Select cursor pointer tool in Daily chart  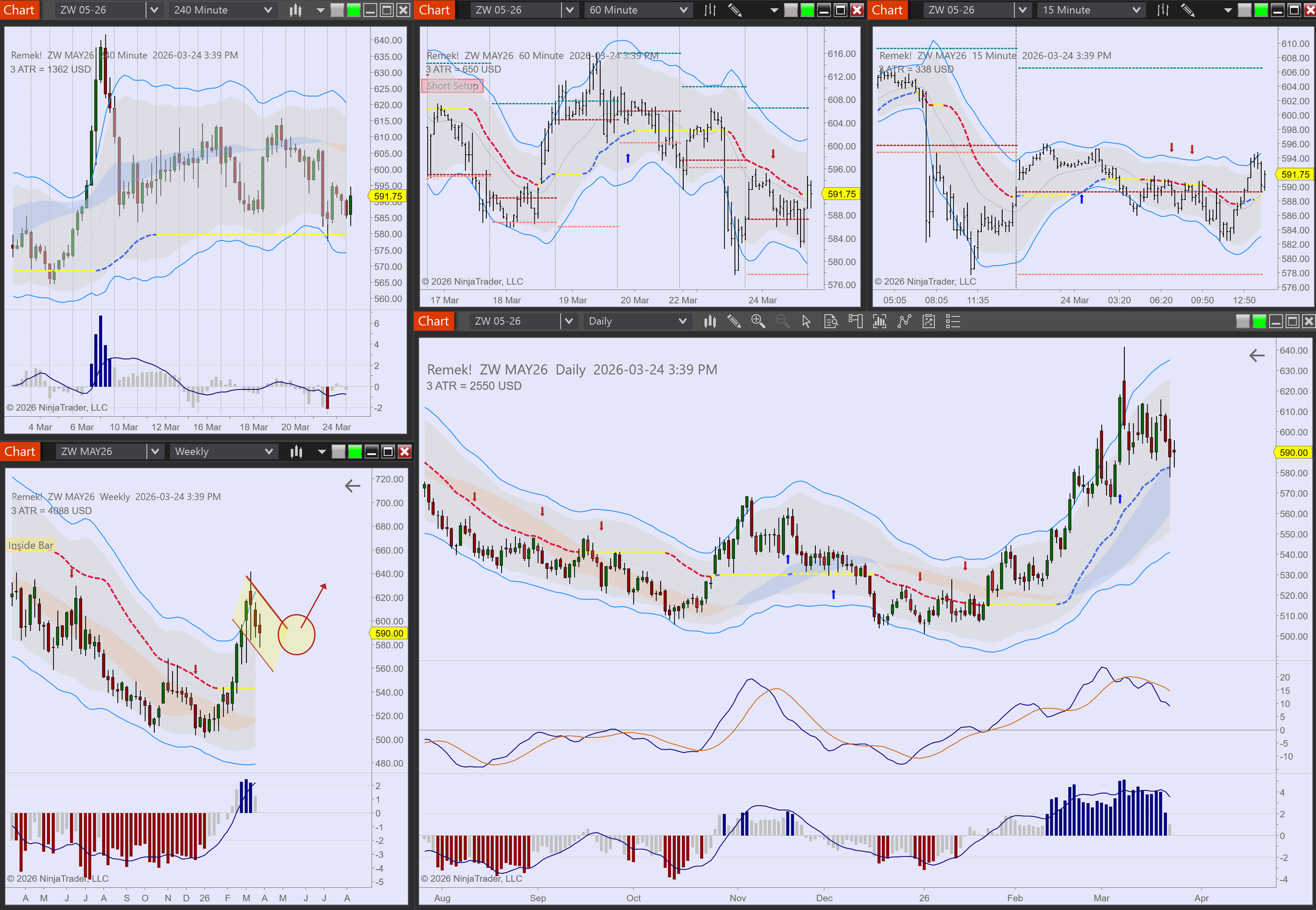tap(806, 322)
